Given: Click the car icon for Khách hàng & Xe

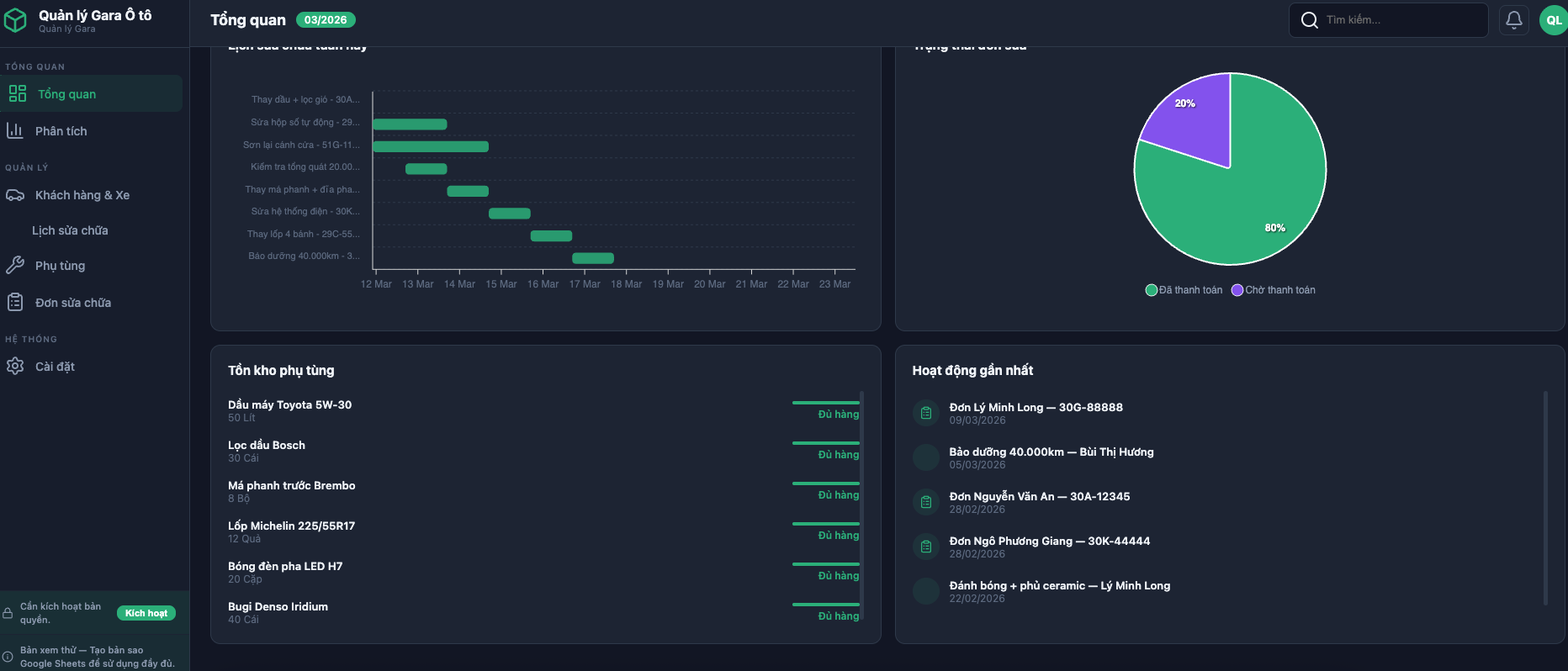Looking at the screenshot, I should coord(15,195).
